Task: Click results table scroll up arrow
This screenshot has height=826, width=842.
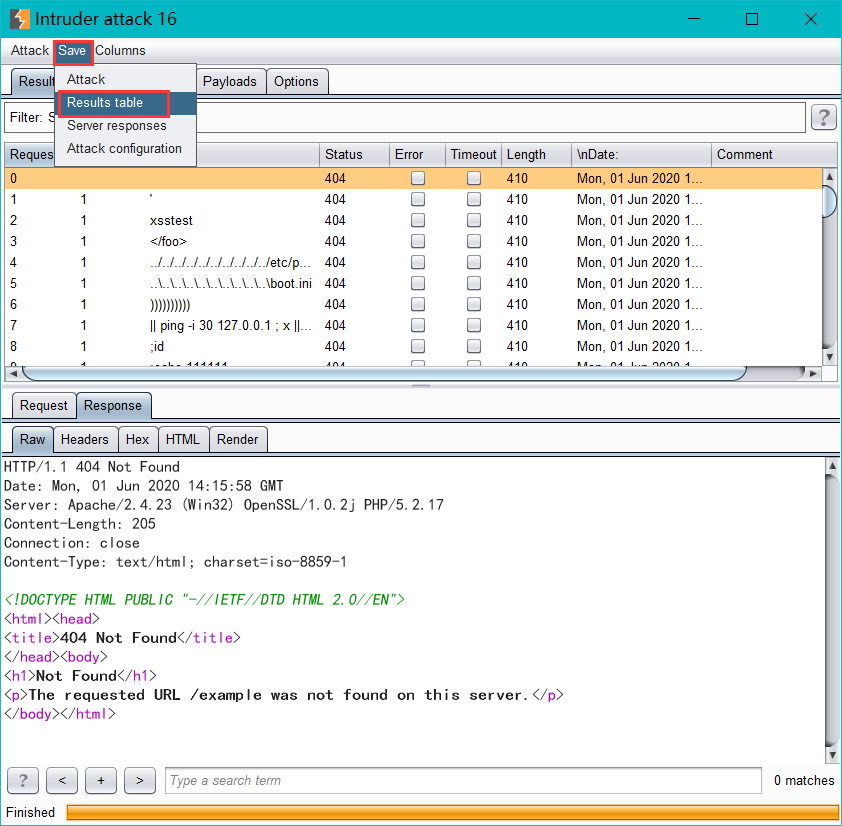Action: tap(830, 176)
